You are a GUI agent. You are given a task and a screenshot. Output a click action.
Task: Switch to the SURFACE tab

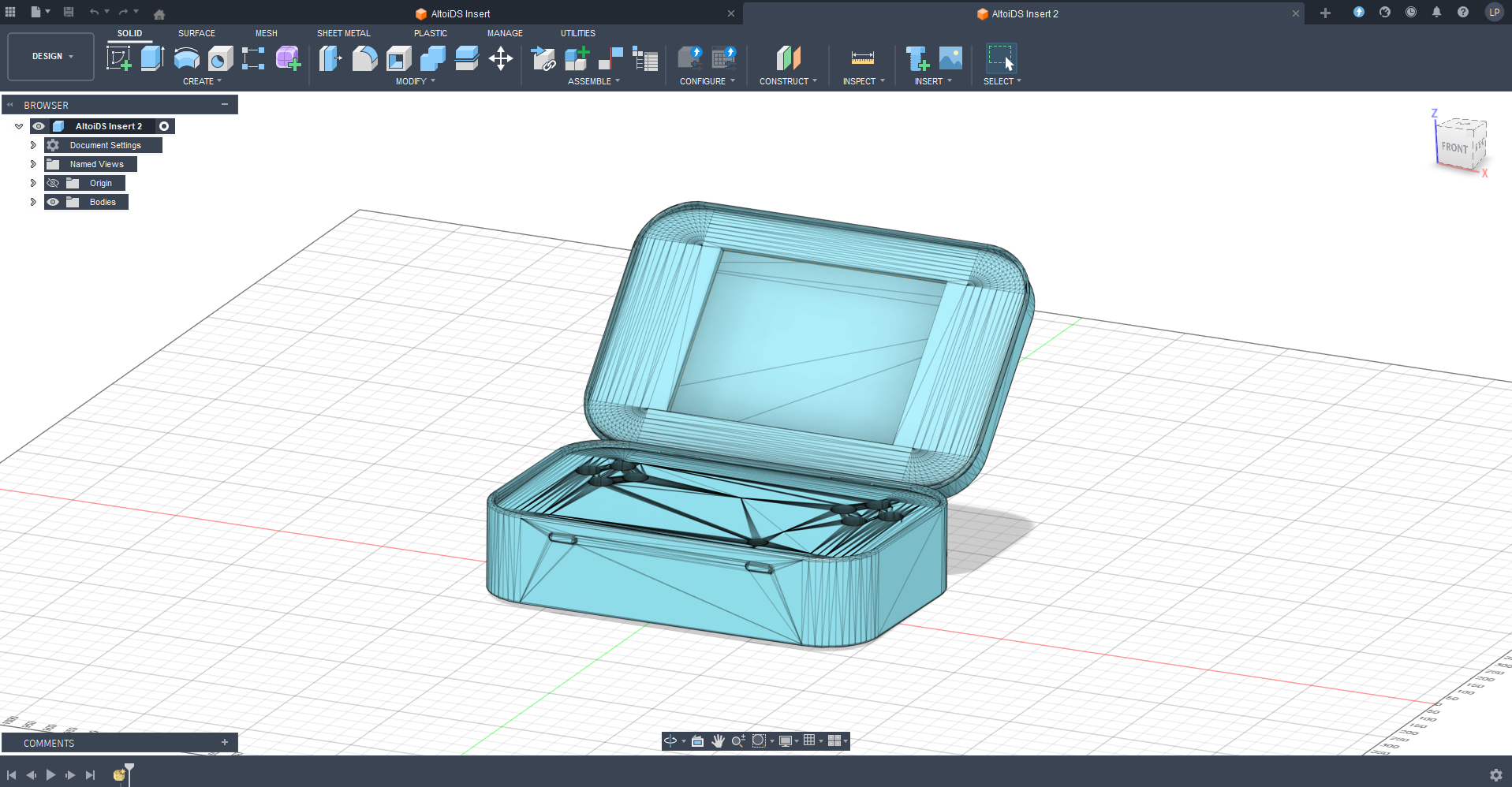tap(196, 33)
